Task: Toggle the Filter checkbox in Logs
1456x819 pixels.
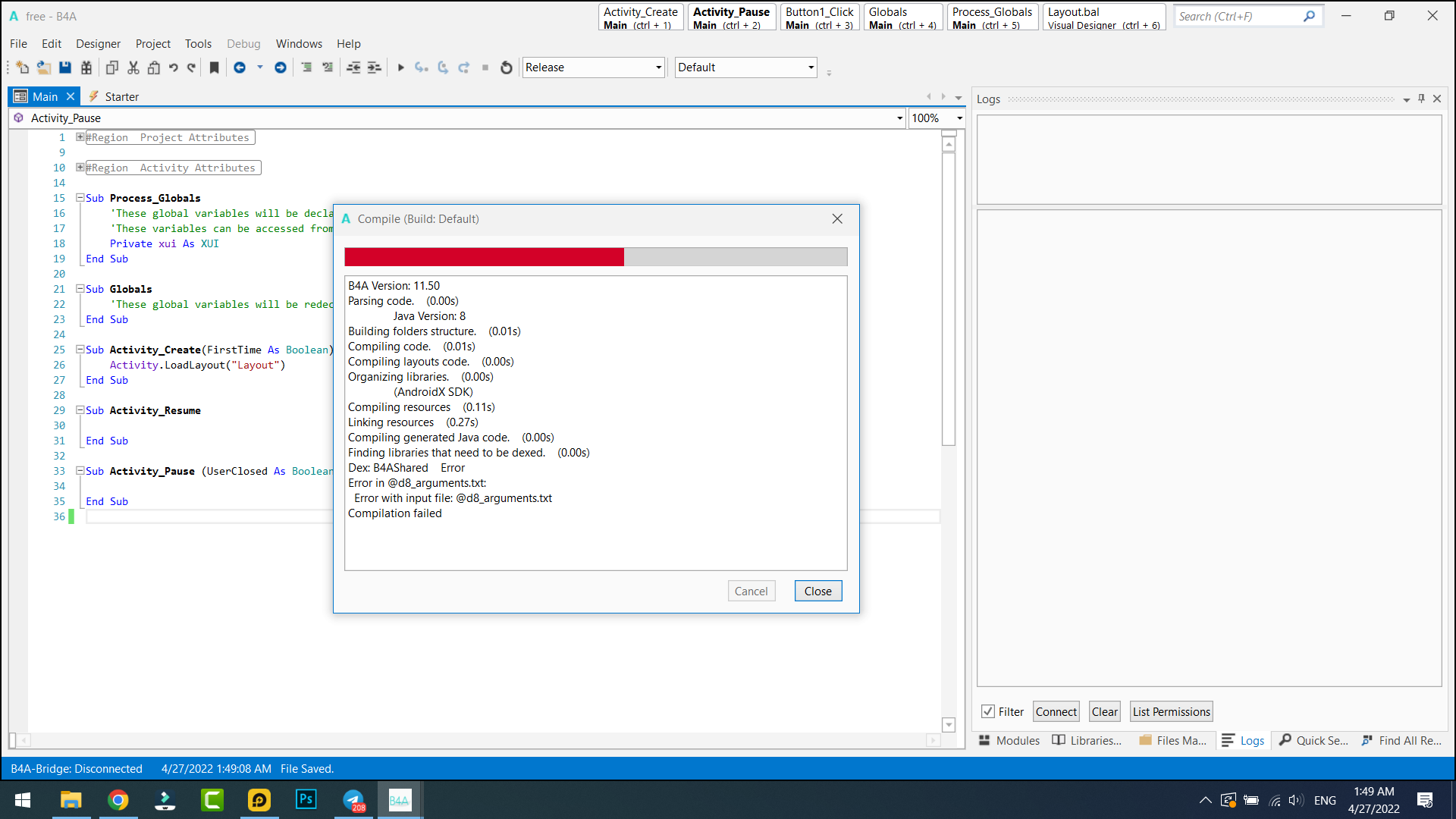Action: coord(988,711)
